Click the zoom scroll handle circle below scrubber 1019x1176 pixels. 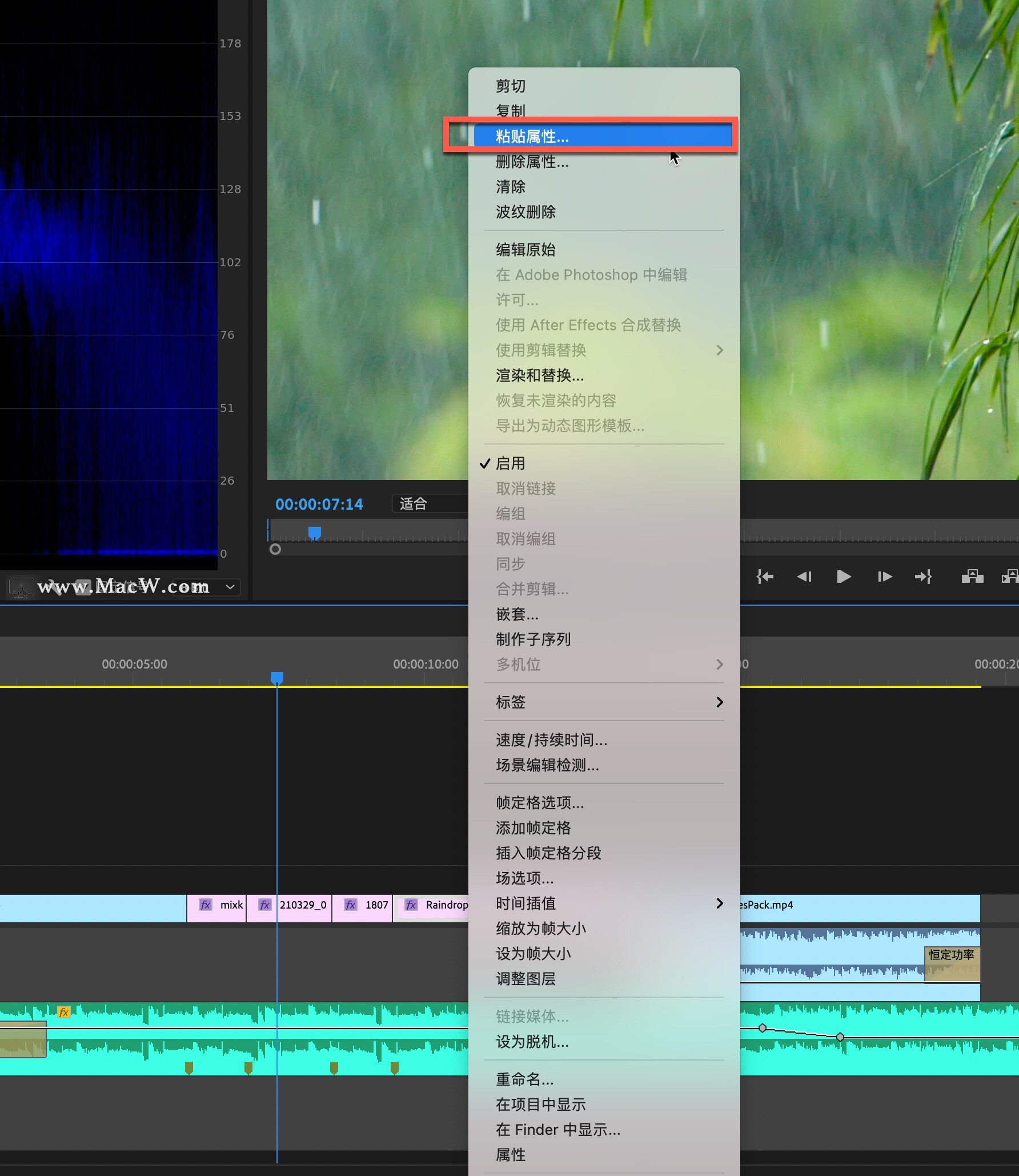click(275, 549)
